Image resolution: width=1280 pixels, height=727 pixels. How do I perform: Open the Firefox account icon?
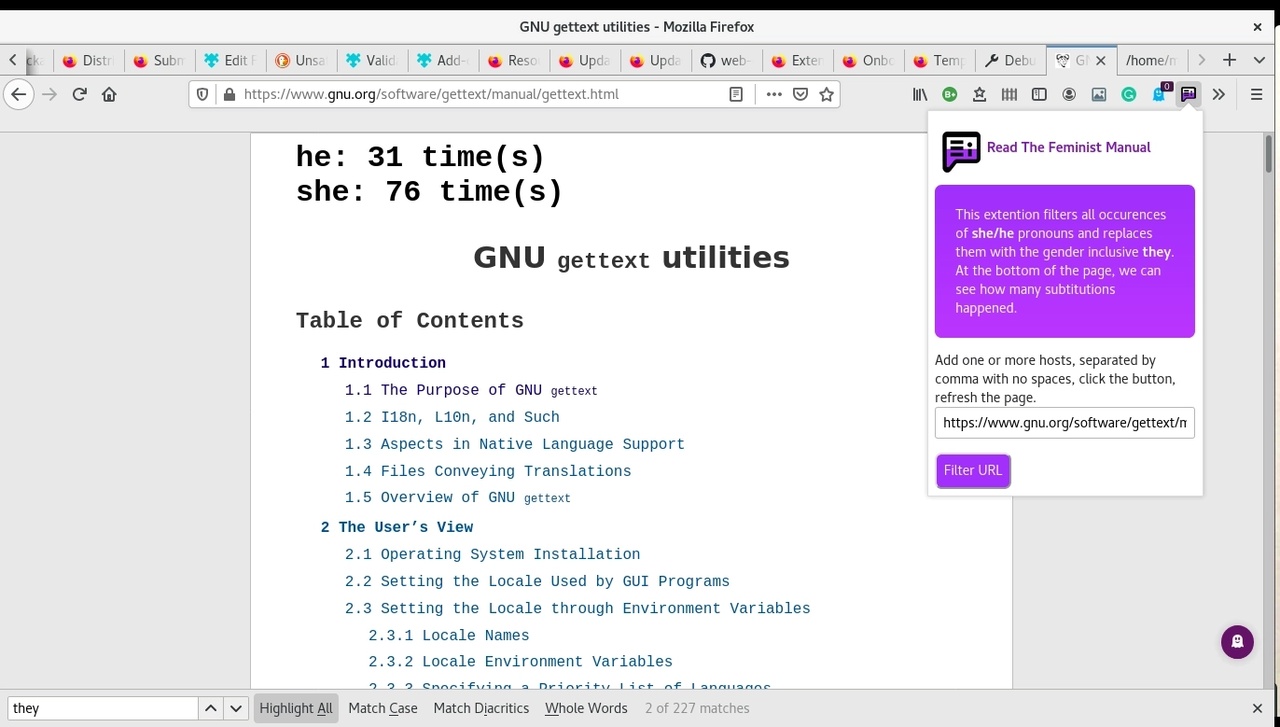1070,94
